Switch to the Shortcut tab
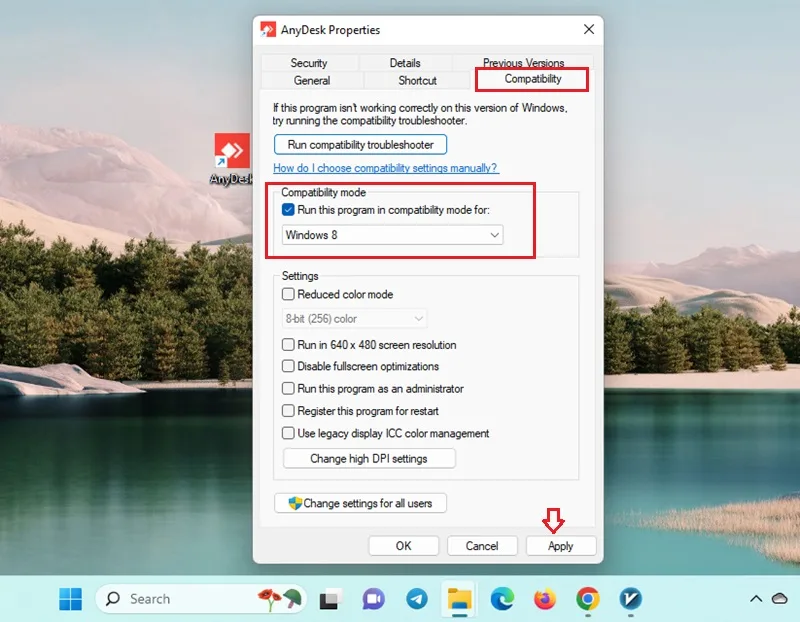 (417, 80)
